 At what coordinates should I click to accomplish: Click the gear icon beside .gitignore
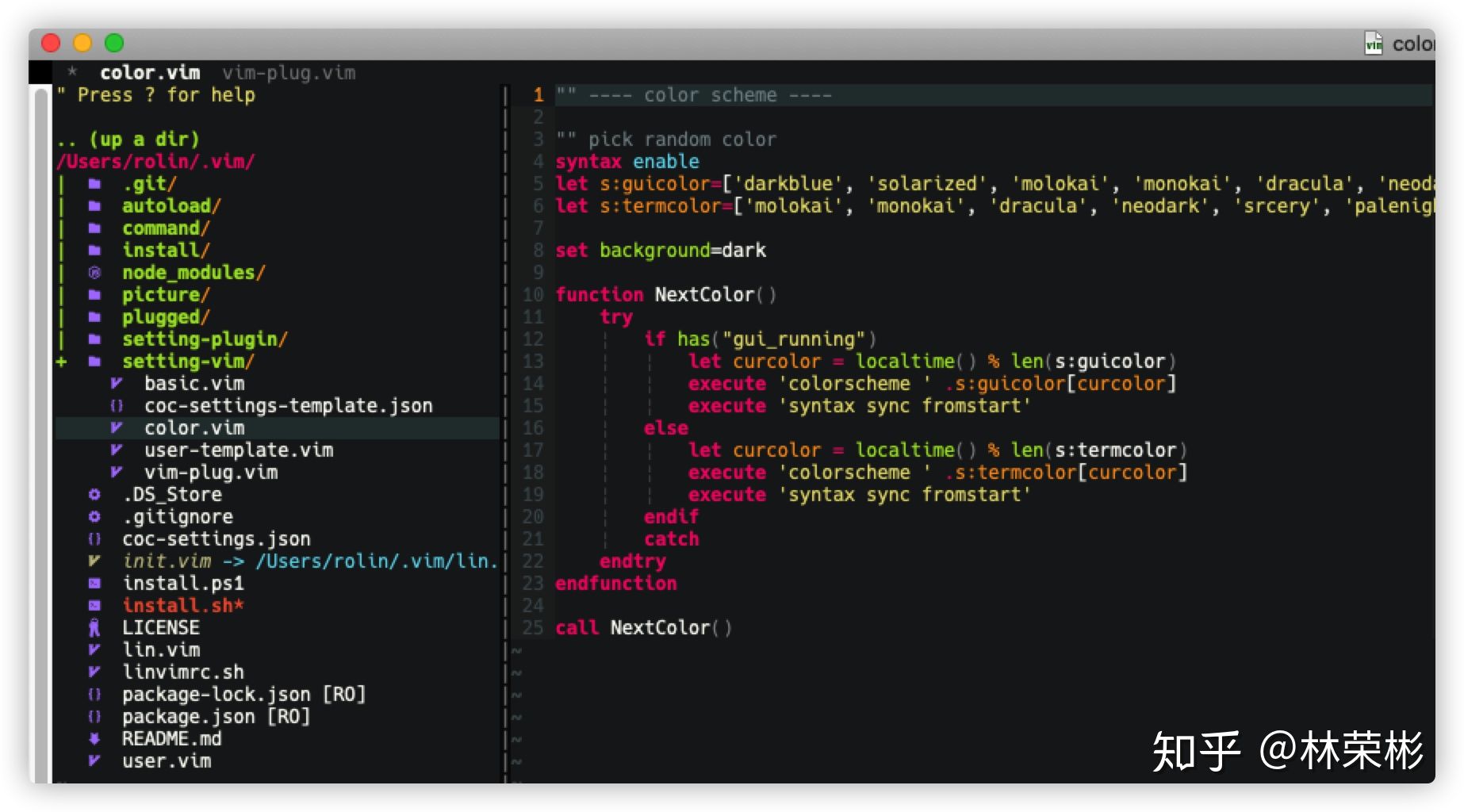pyautogui.click(x=94, y=517)
